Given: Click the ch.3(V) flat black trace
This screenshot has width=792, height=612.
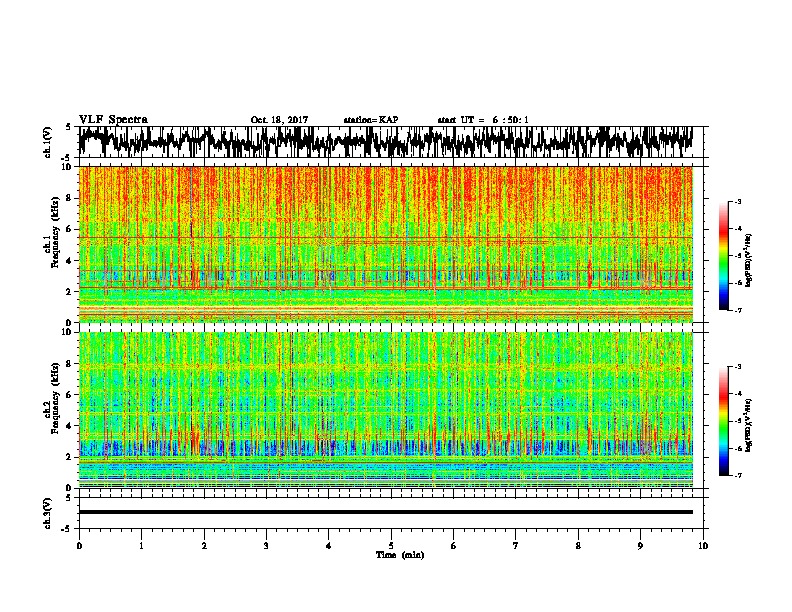Looking at the screenshot, I should pyautogui.click(x=386, y=512).
